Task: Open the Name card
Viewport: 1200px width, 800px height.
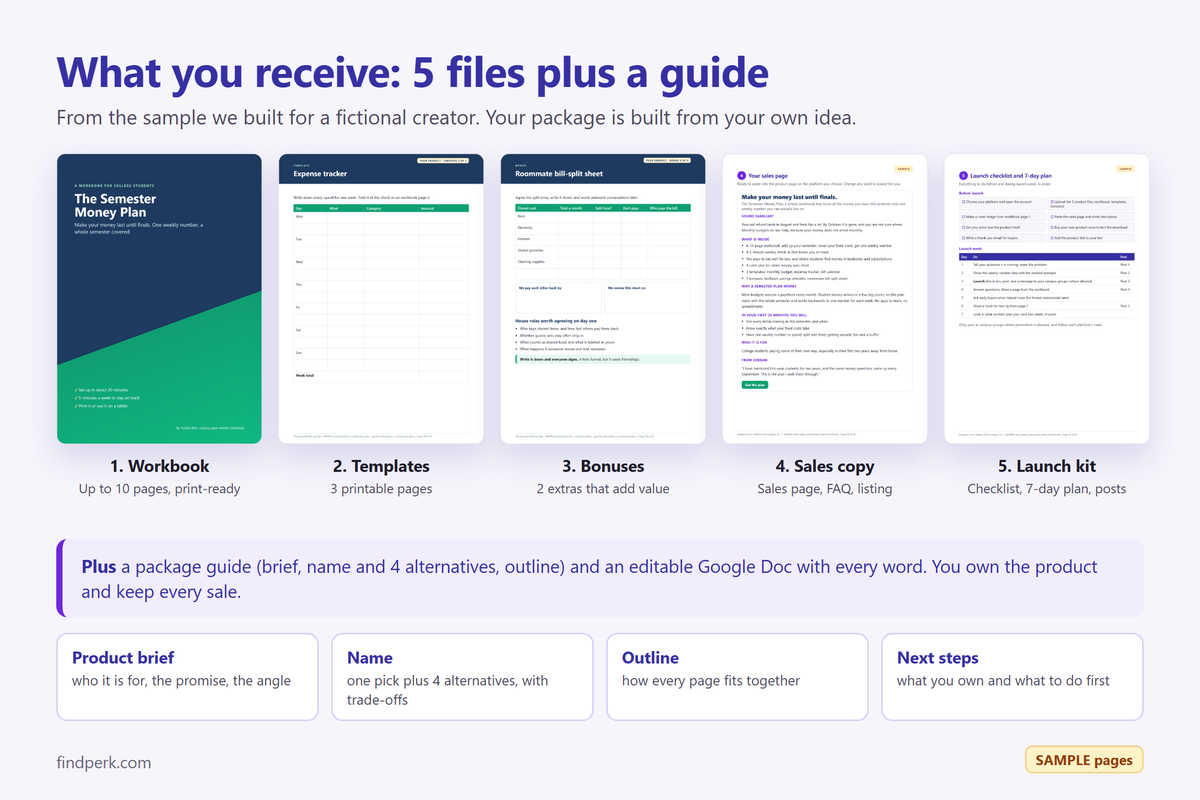Action: (x=462, y=676)
